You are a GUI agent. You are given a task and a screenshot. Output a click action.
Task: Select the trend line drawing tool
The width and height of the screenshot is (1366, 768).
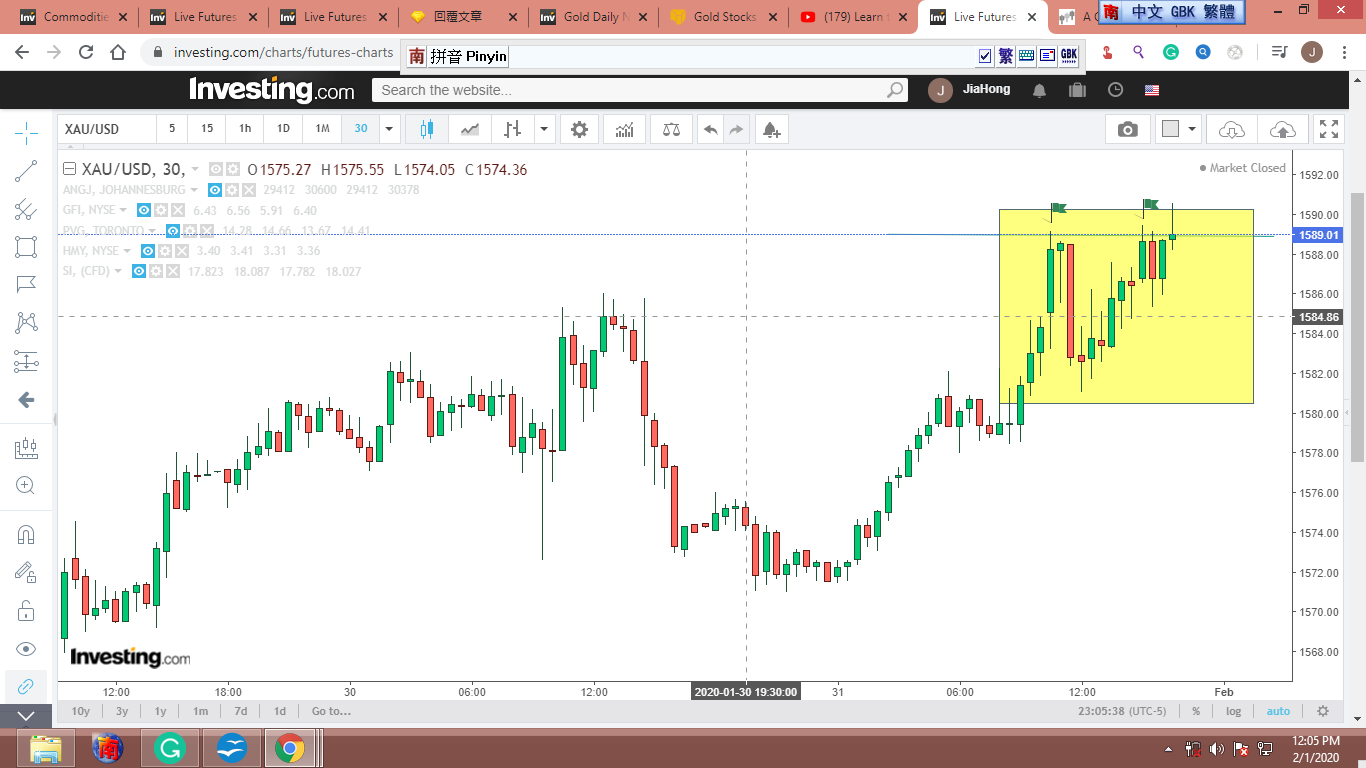click(x=26, y=171)
